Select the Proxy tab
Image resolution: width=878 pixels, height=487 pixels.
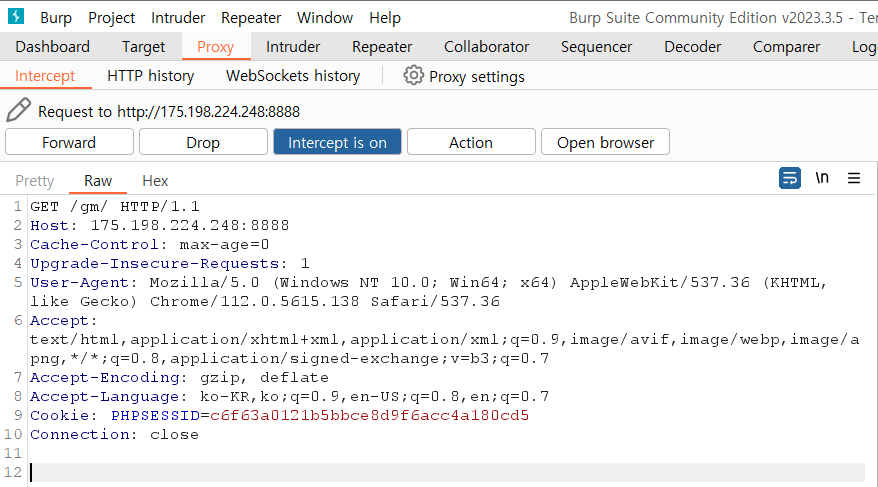click(216, 46)
